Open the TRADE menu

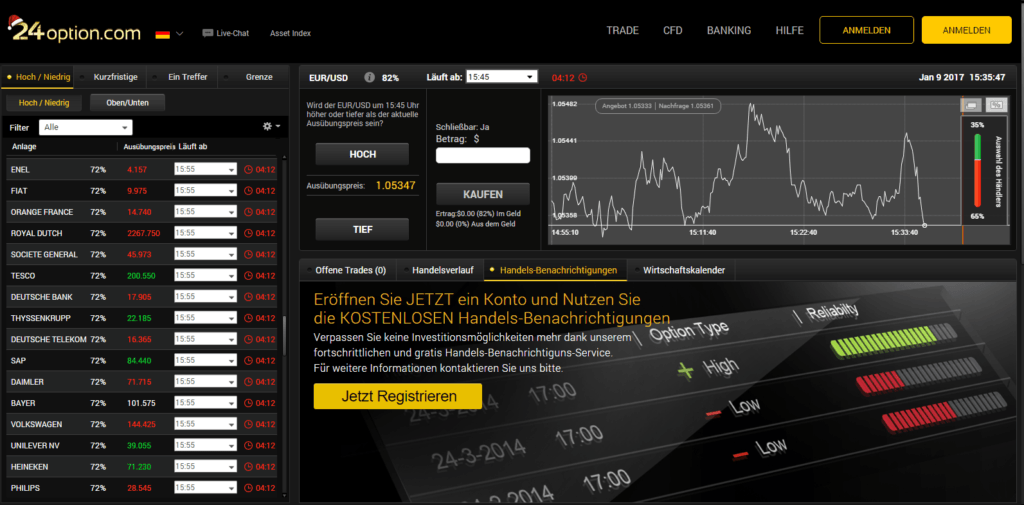point(622,31)
